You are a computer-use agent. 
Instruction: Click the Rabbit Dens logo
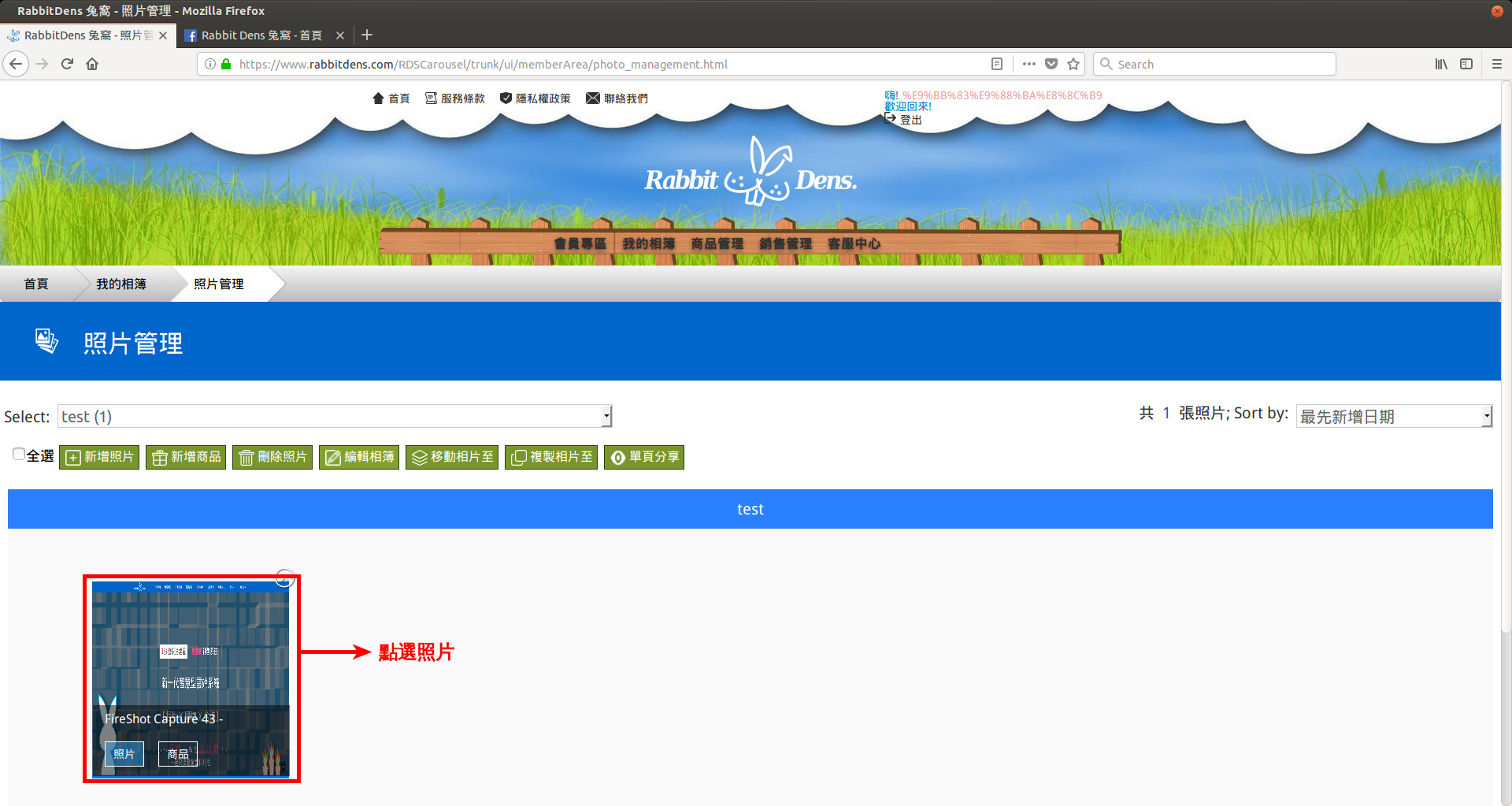pos(751,173)
